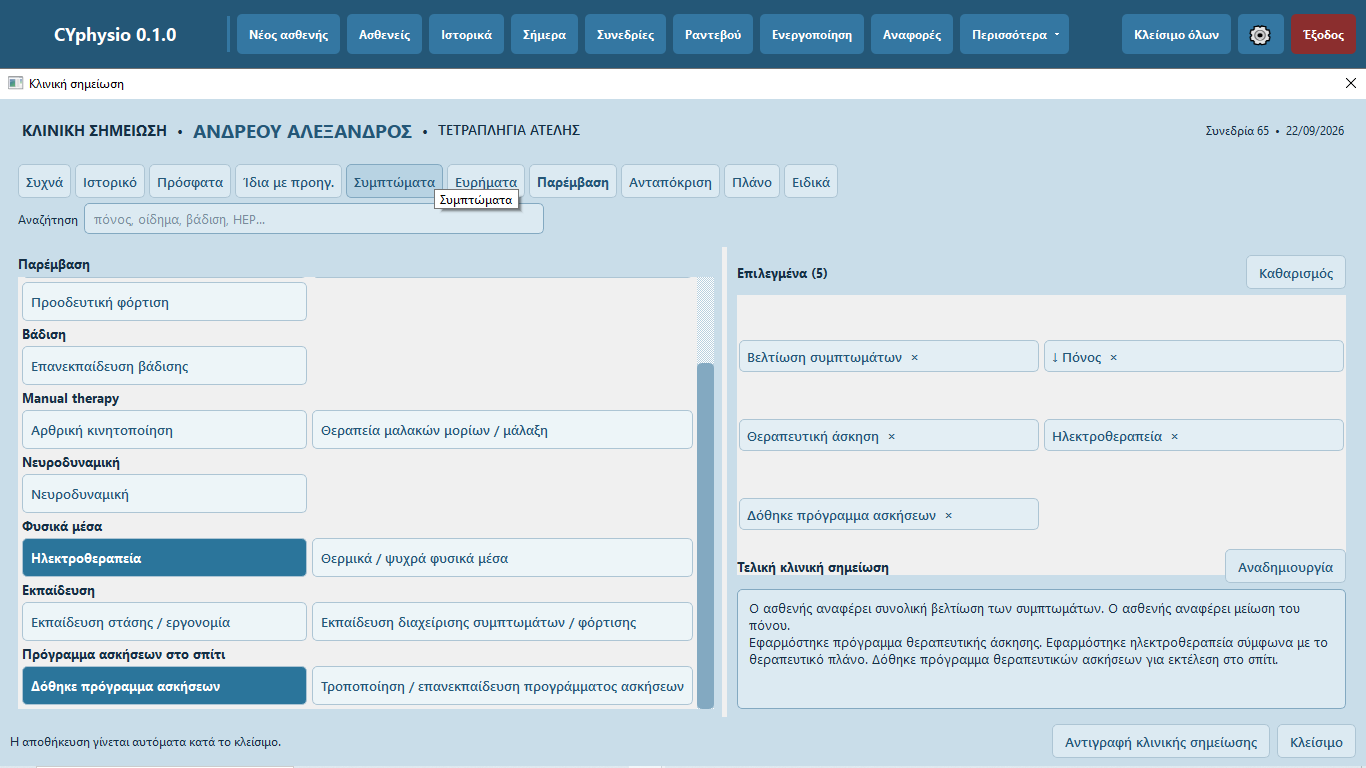Open Αναφορές in the top bar
Image resolution: width=1366 pixels, height=768 pixels.
click(x=912, y=34)
